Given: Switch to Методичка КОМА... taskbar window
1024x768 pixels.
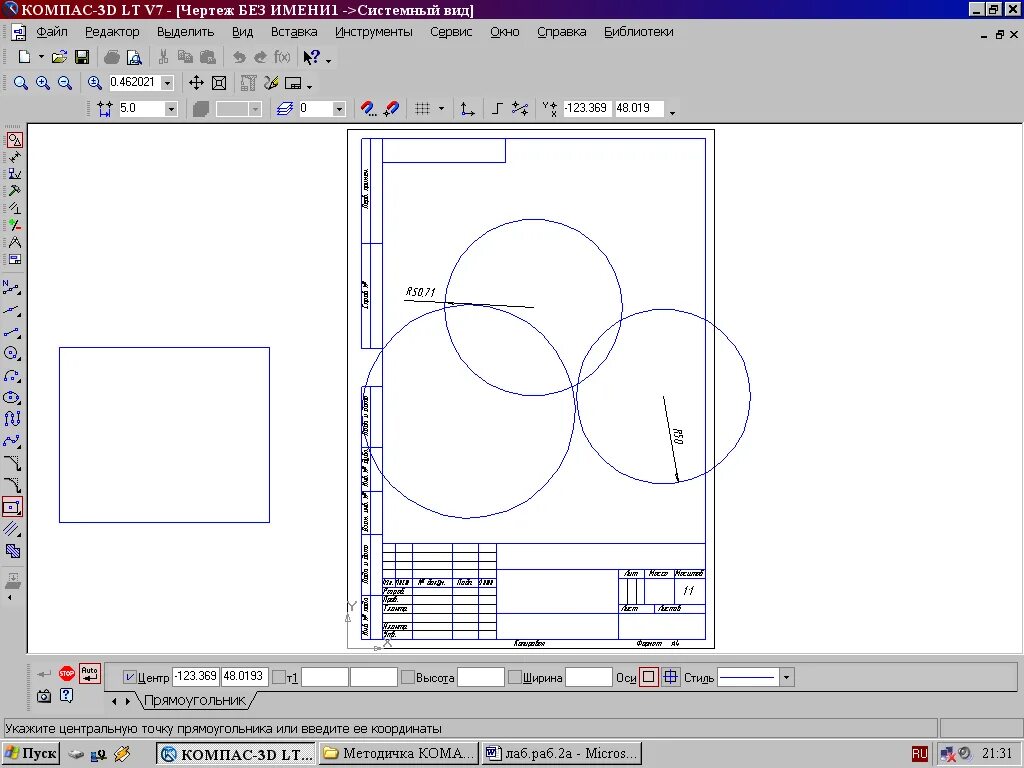Looking at the screenshot, I should point(399,754).
